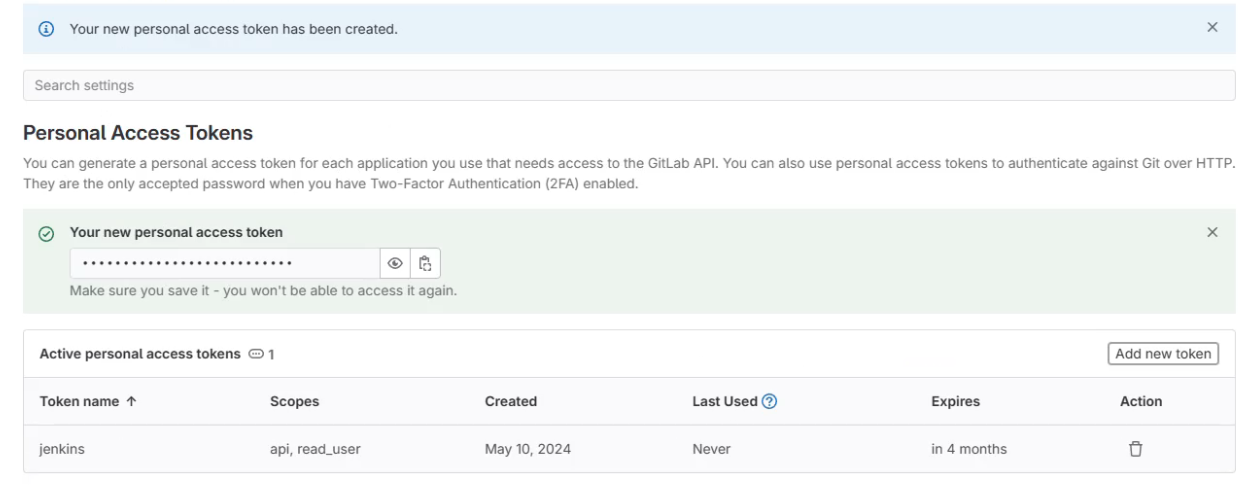Click the green success check icon

(45, 233)
